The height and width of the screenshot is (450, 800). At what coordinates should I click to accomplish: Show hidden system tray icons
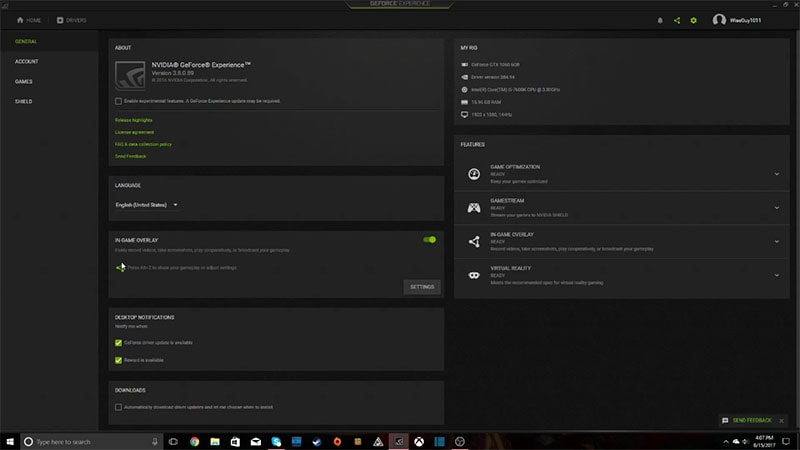[726, 441]
